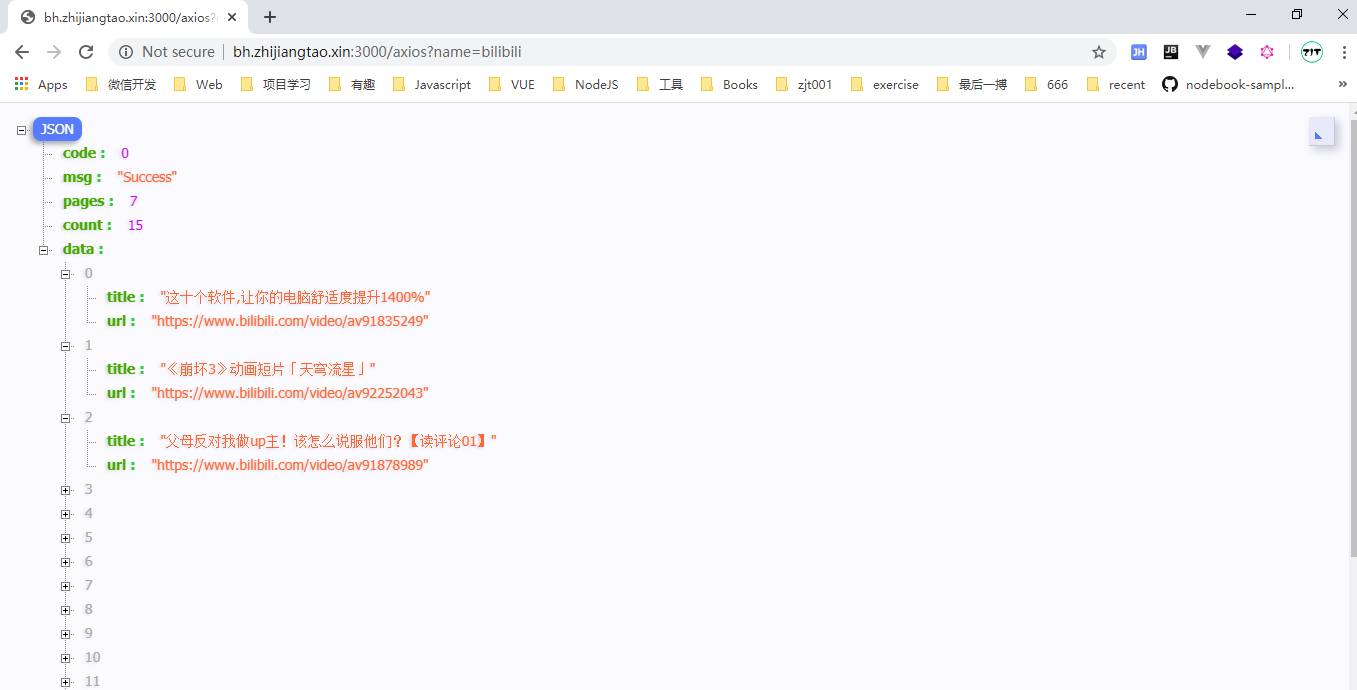Open the JH browser extension

click(x=1138, y=52)
